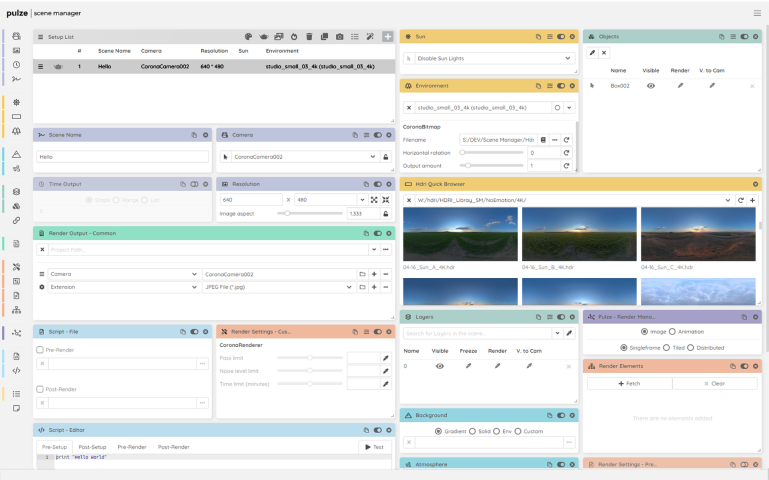Toggle the Sun panel on/off switch
This screenshot has width=769, height=480.
(x=561, y=36)
